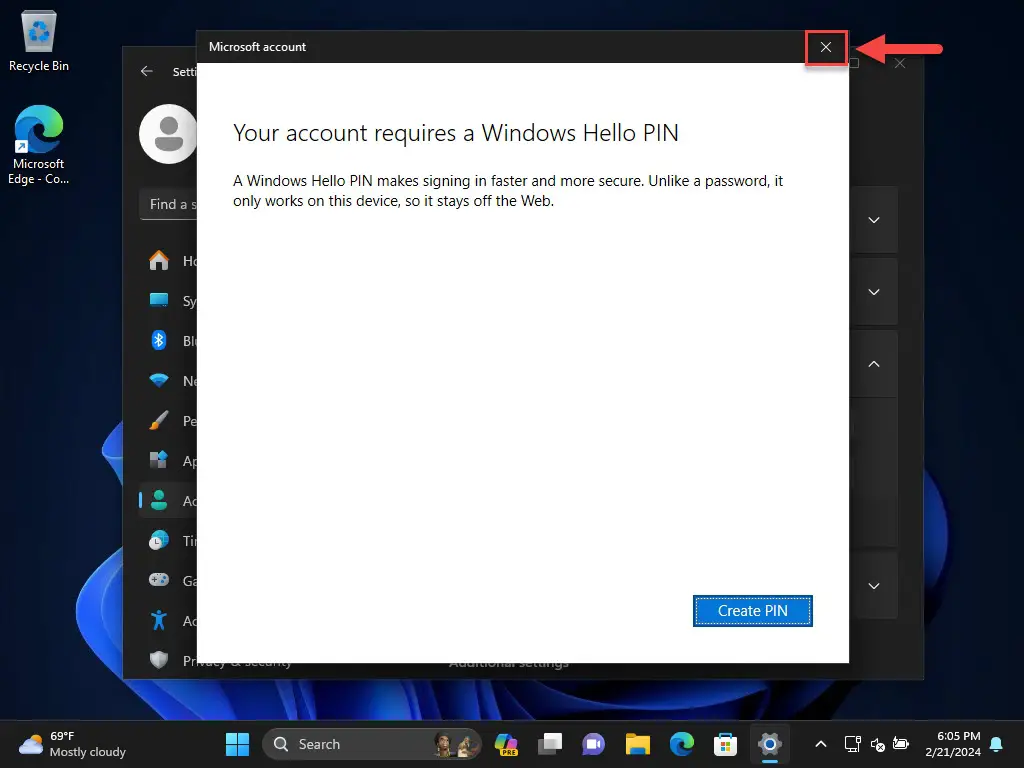Click the Create PIN button

(x=752, y=611)
